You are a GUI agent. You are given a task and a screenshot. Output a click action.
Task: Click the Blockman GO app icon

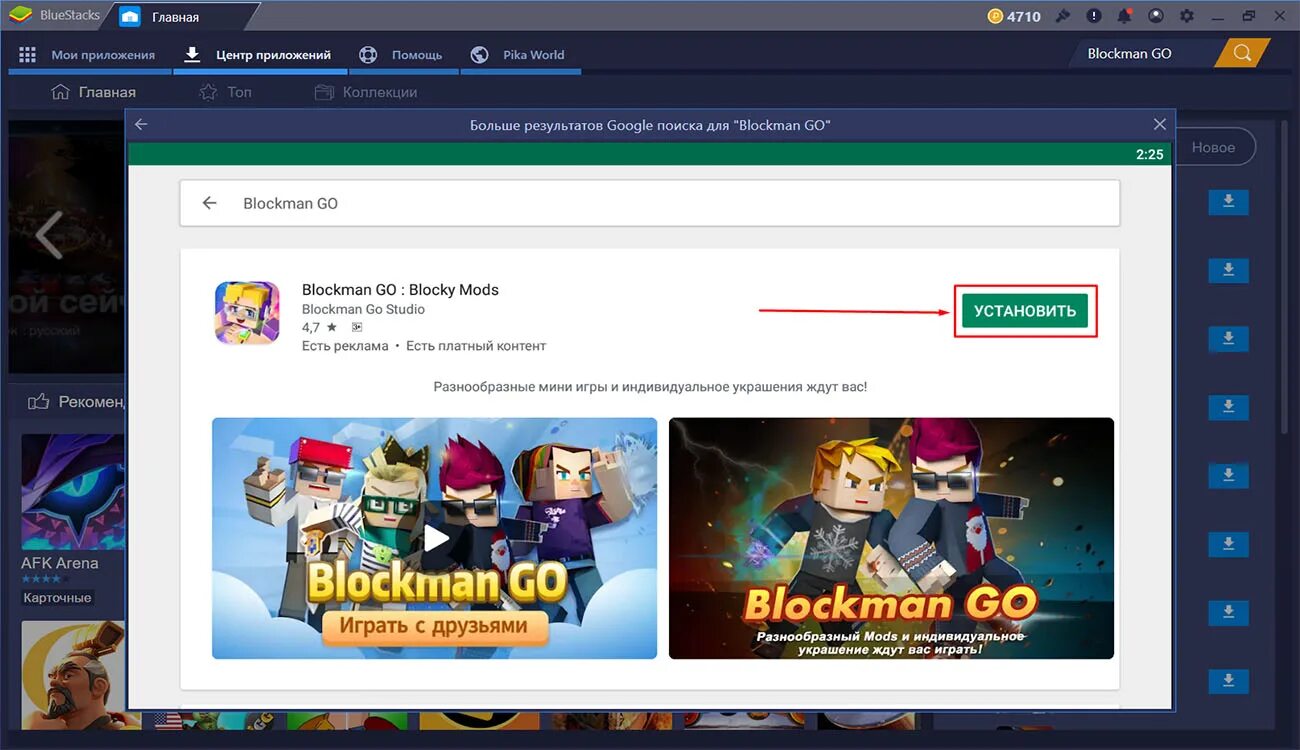click(x=247, y=313)
